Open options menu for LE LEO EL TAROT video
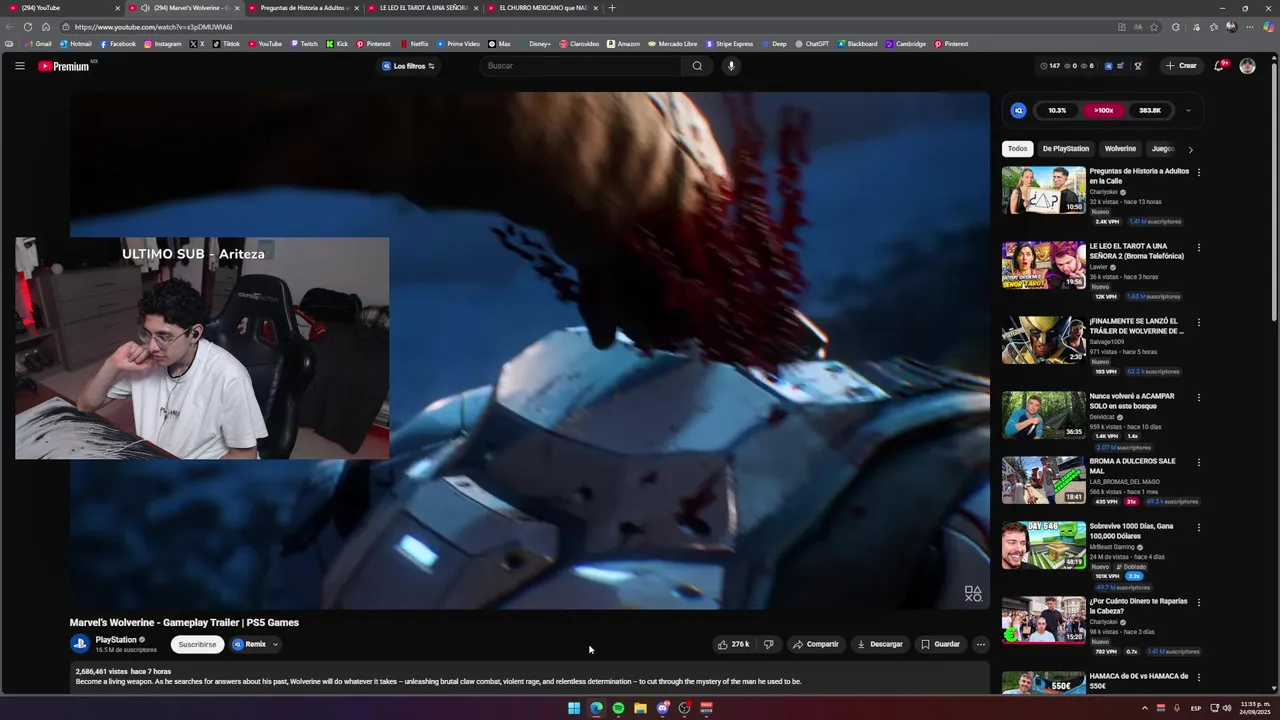The width and height of the screenshot is (1280, 720). pos(1199,247)
